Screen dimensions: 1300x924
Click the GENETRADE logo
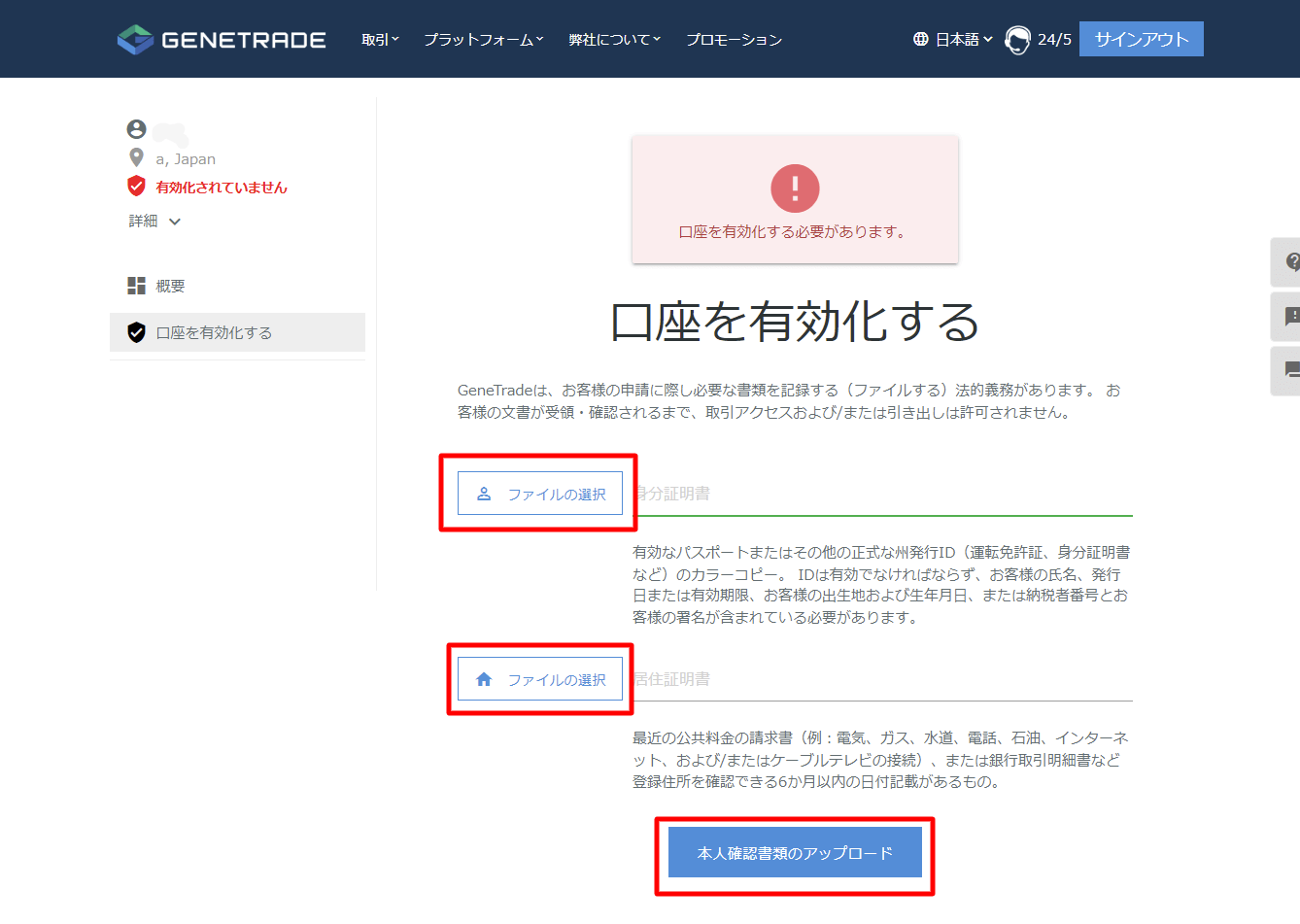tap(221, 39)
